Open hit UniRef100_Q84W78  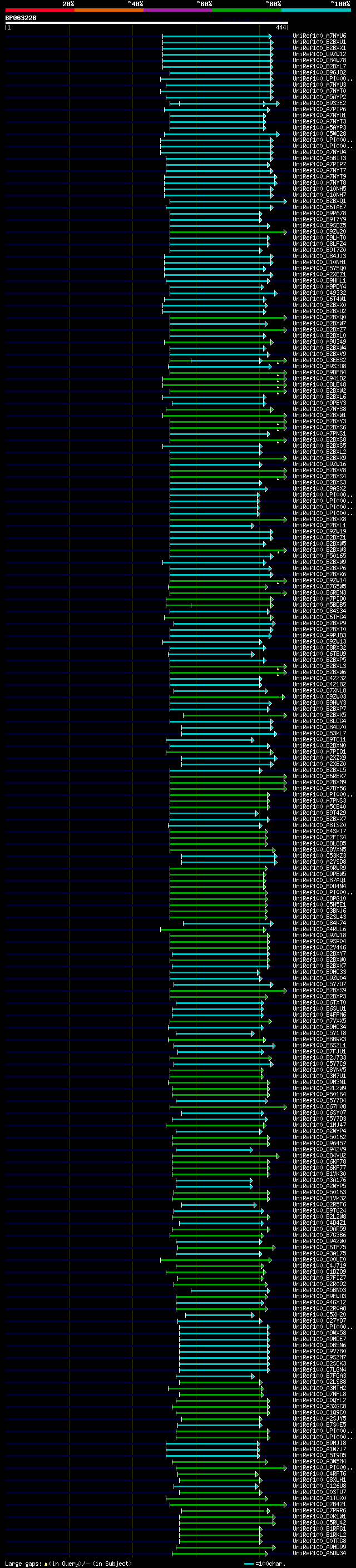pyautogui.click(x=319, y=60)
